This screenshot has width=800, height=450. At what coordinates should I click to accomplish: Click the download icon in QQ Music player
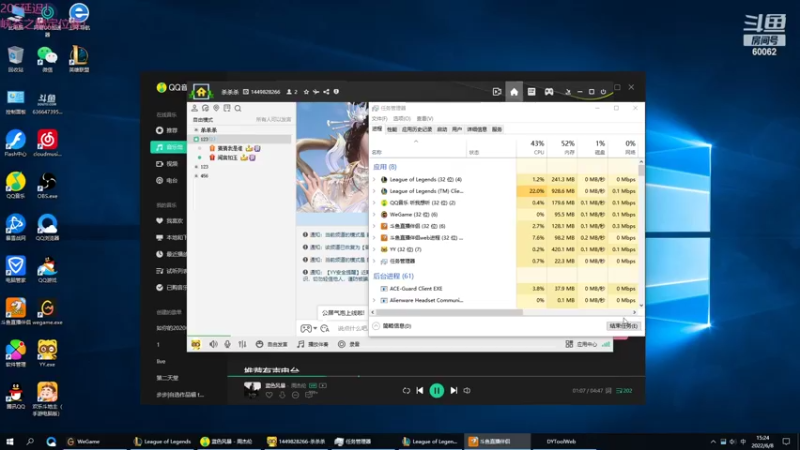[282, 395]
